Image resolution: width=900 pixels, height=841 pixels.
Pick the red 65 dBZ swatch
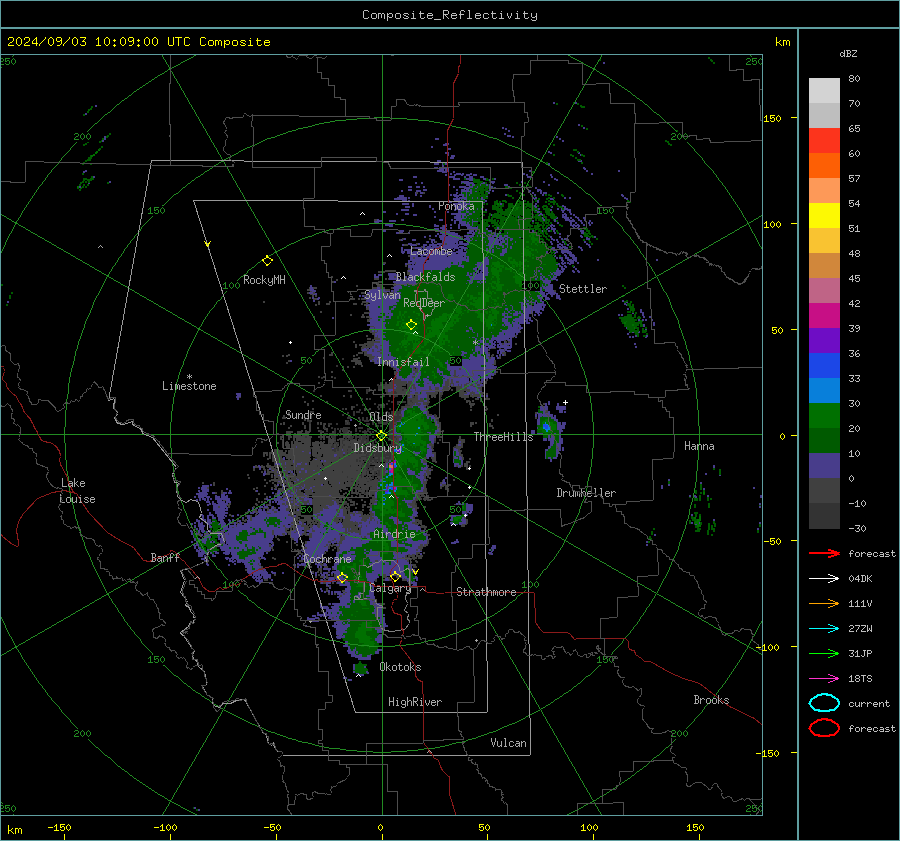(824, 141)
